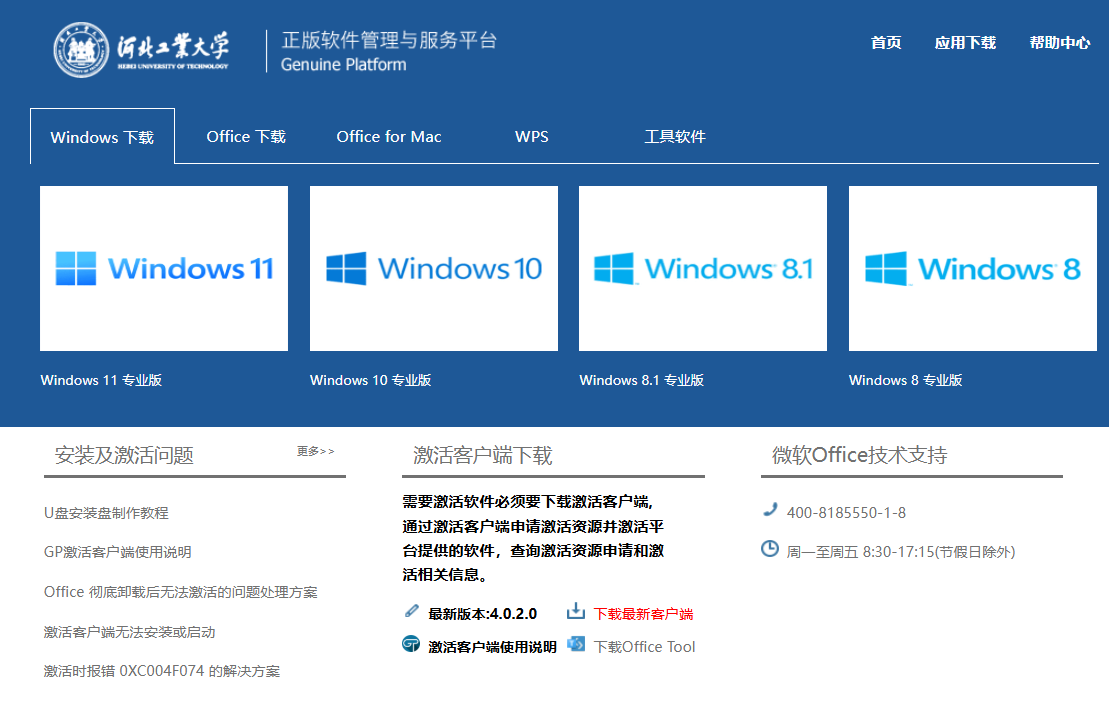The height and width of the screenshot is (714, 1109).
Task: Open 帮助中心 from the top navigation
Action: tap(1060, 43)
